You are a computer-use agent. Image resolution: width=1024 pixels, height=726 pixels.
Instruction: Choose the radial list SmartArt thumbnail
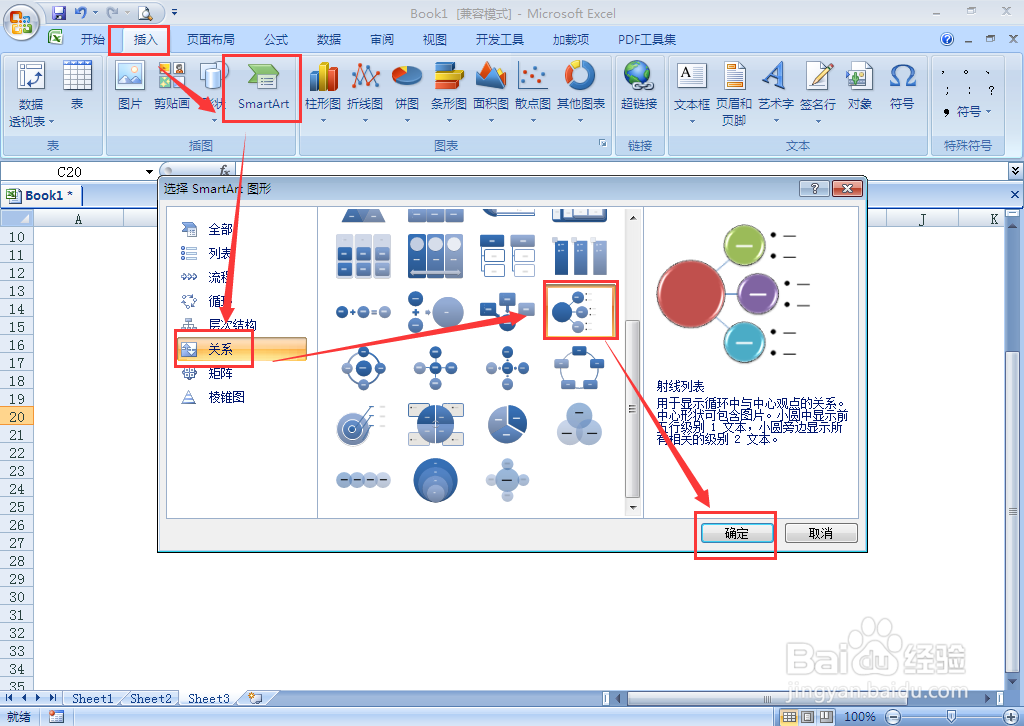point(580,311)
